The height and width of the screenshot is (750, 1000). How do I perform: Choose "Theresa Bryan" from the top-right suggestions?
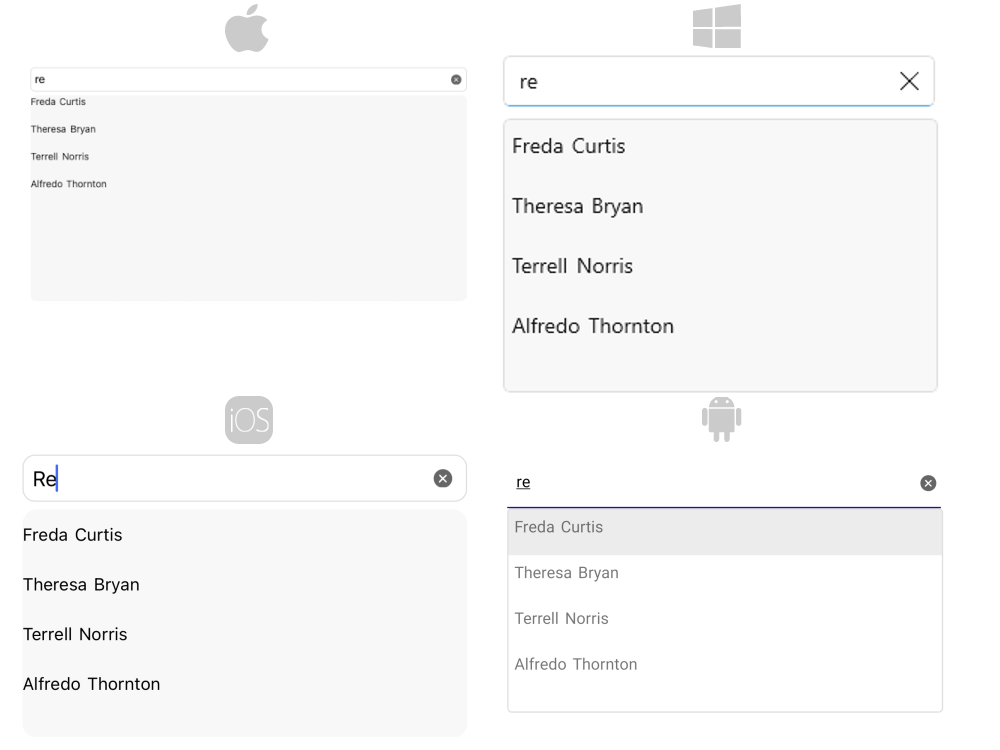click(578, 206)
